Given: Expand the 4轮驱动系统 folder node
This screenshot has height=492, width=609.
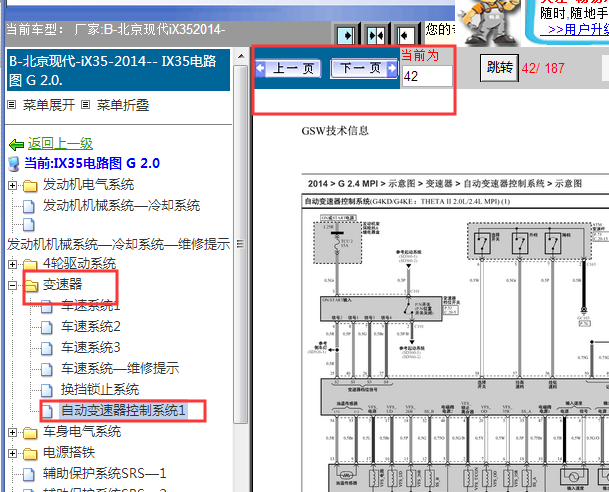Looking at the screenshot, I should (x=12, y=264).
